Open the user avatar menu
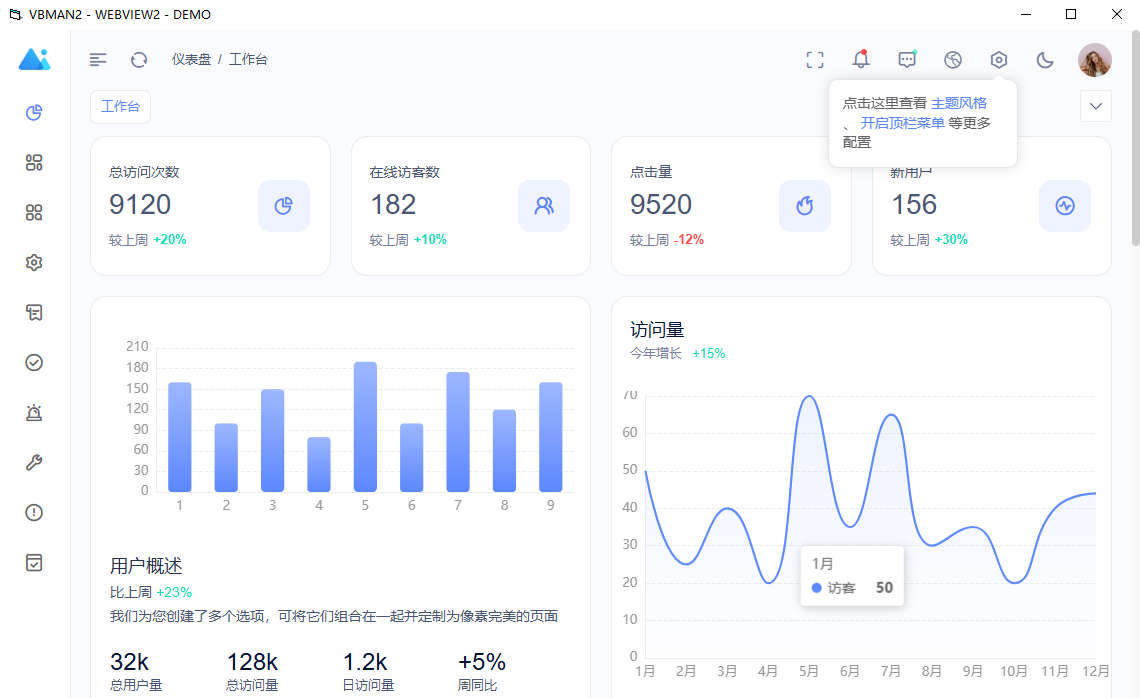 1094,59
